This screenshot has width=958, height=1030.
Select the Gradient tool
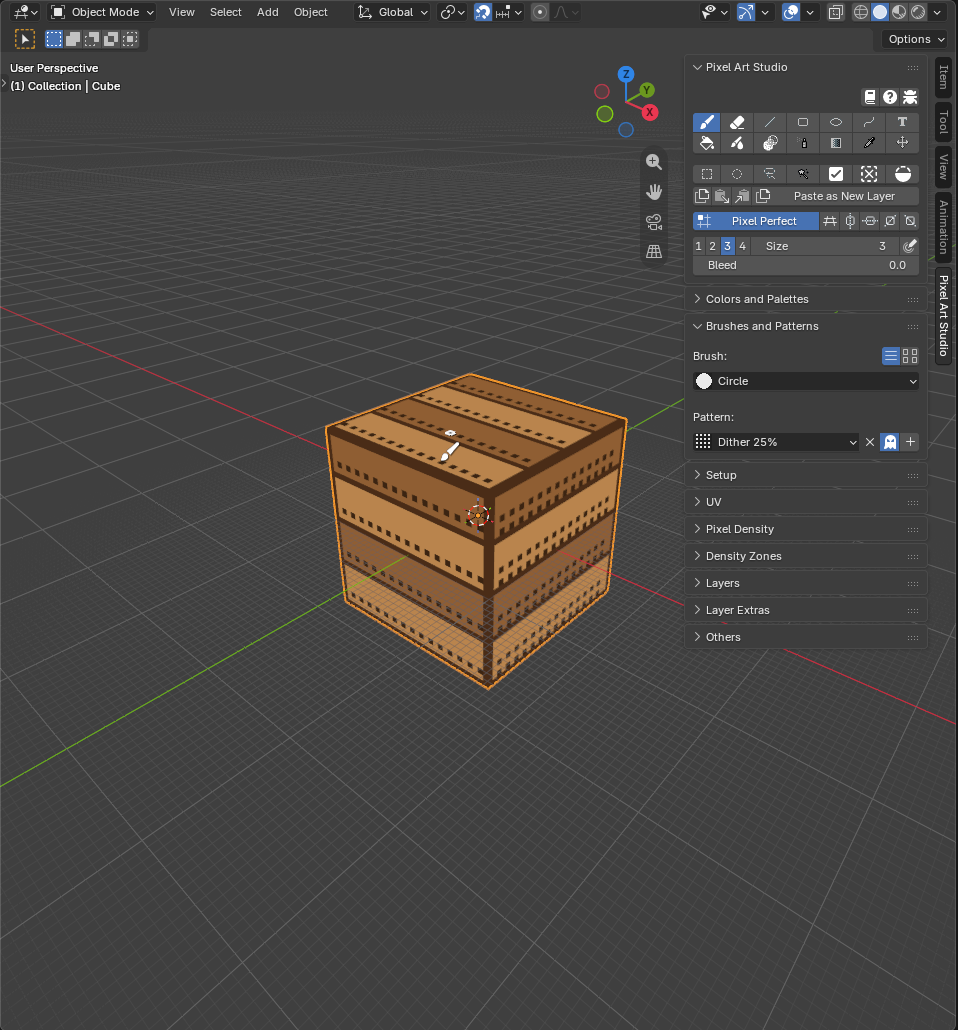[836, 143]
